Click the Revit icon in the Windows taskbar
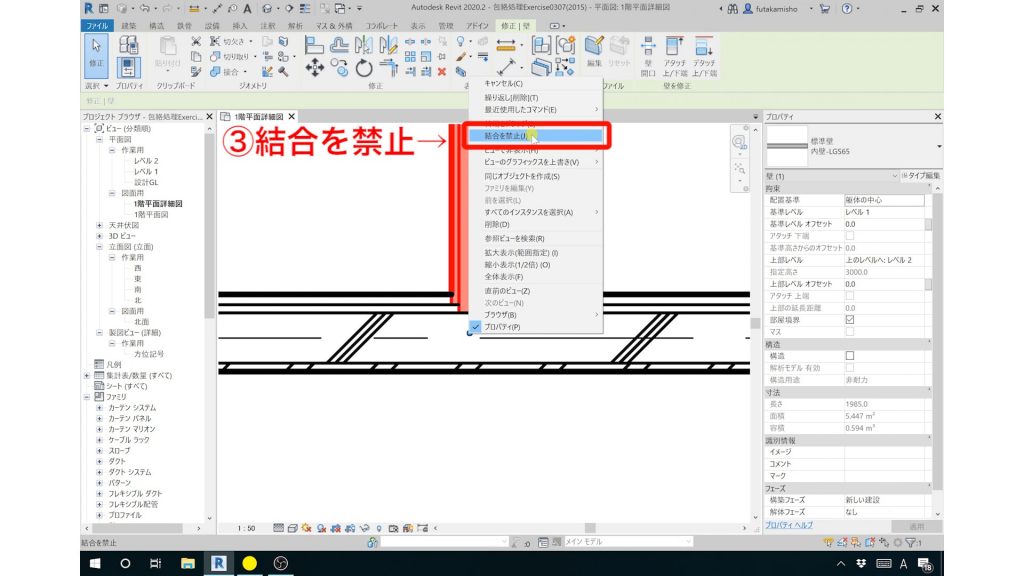This screenshot has height=576, width=1024. 218,563
